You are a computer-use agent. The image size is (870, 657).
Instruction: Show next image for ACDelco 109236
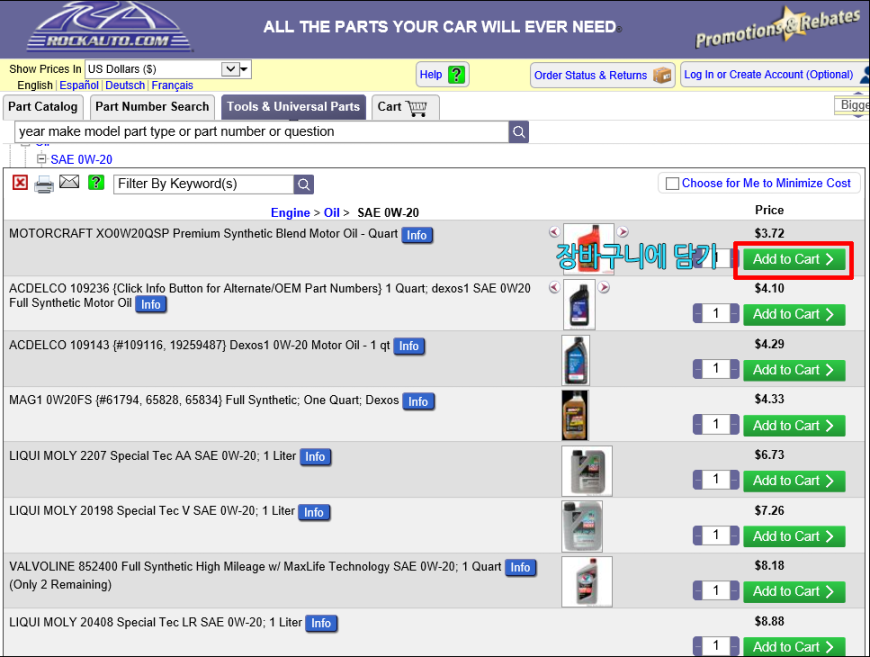pyautogui.click(x=604, y=287)
